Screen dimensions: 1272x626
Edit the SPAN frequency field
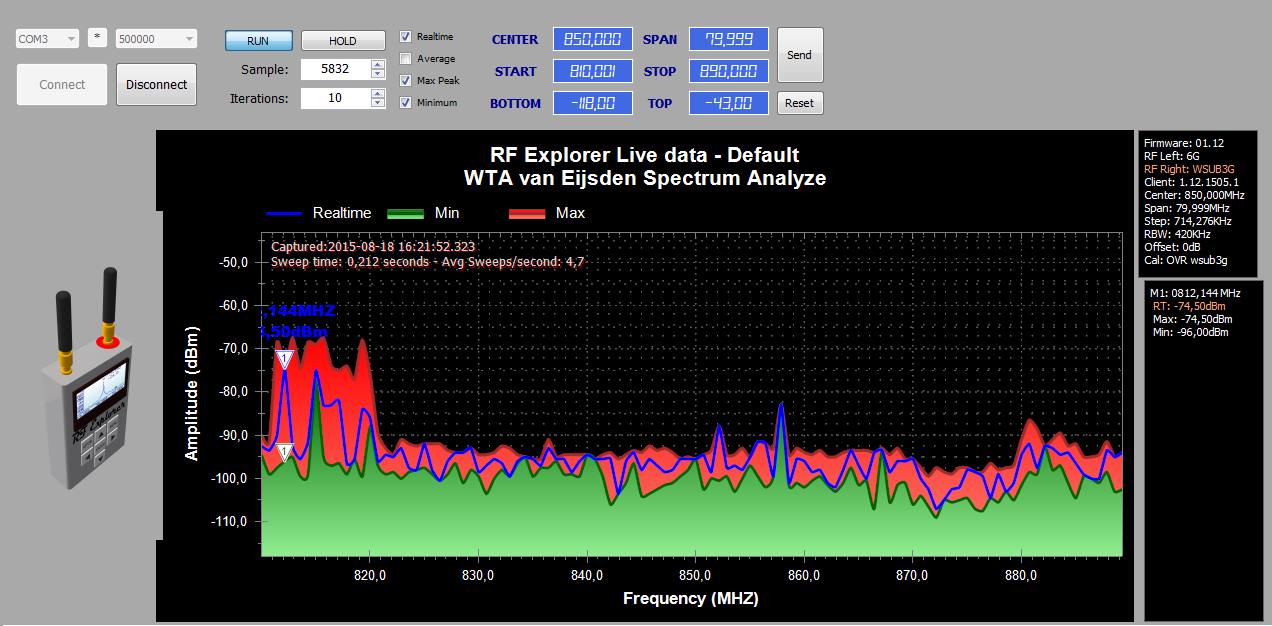tap(729, 39)
